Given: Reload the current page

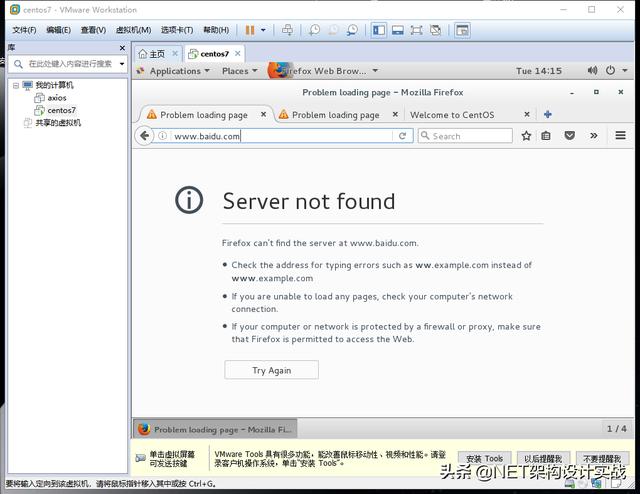Looking at the screenshot, I should 402,136.
